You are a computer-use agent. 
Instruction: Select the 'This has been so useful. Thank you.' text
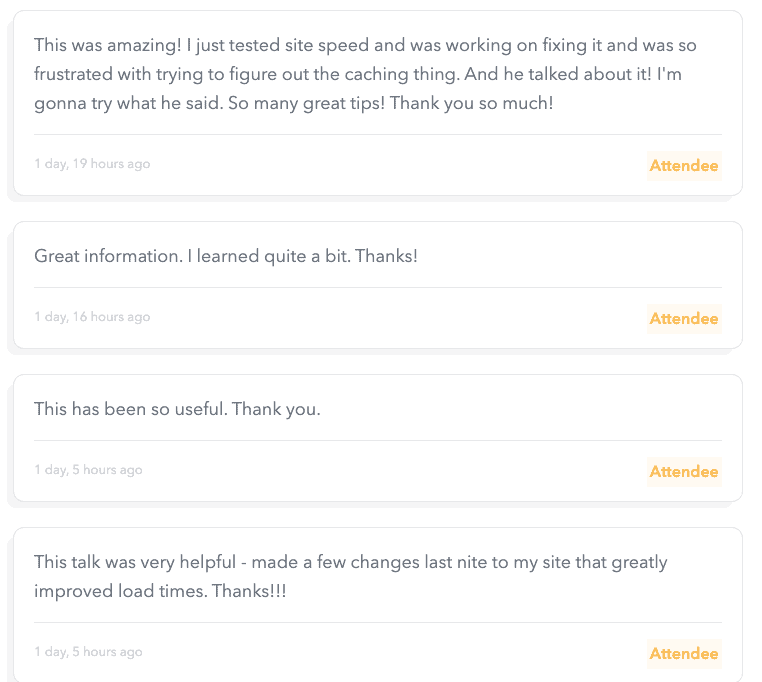pos(177,409)
